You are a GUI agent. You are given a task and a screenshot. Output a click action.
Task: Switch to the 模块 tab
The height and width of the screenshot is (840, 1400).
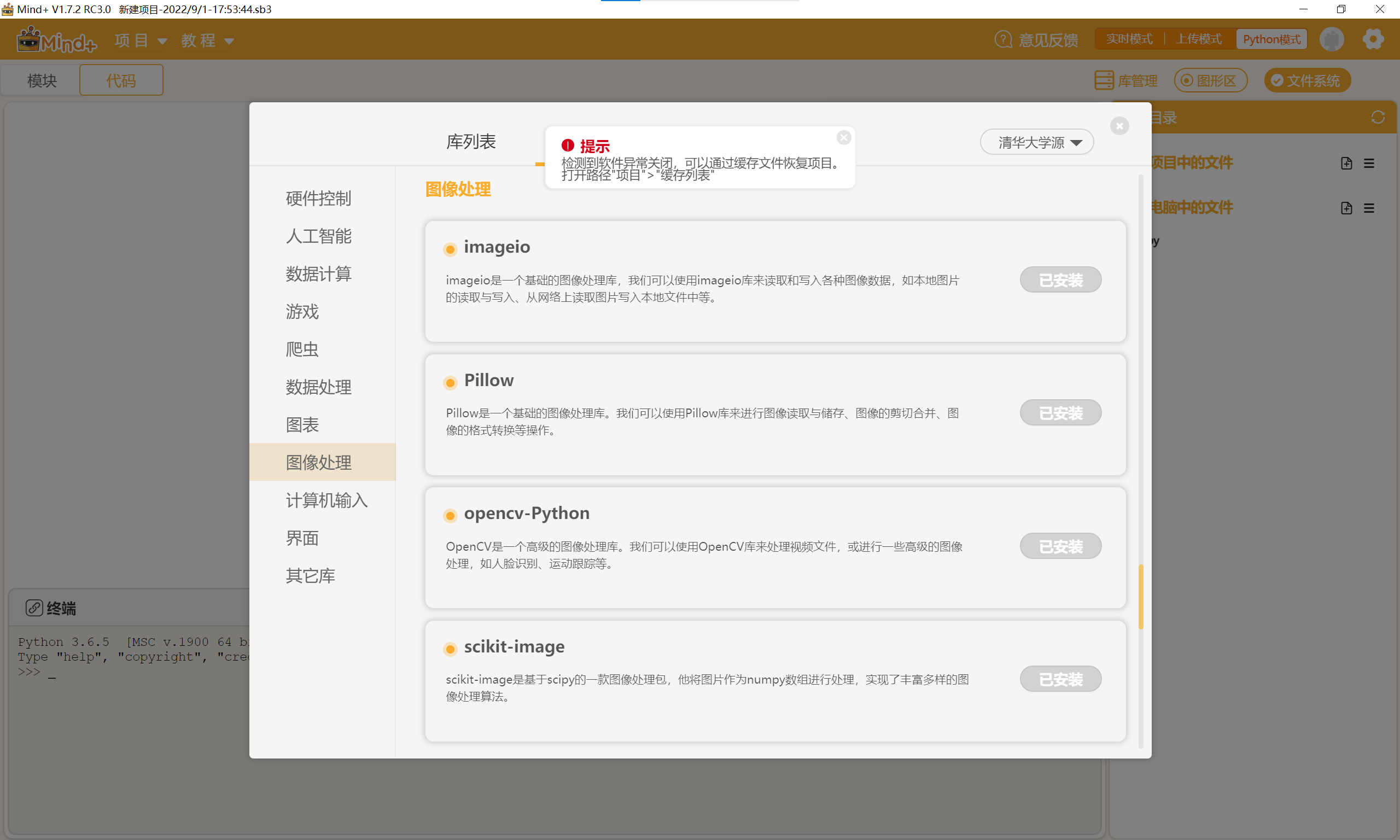pos(42,80)
